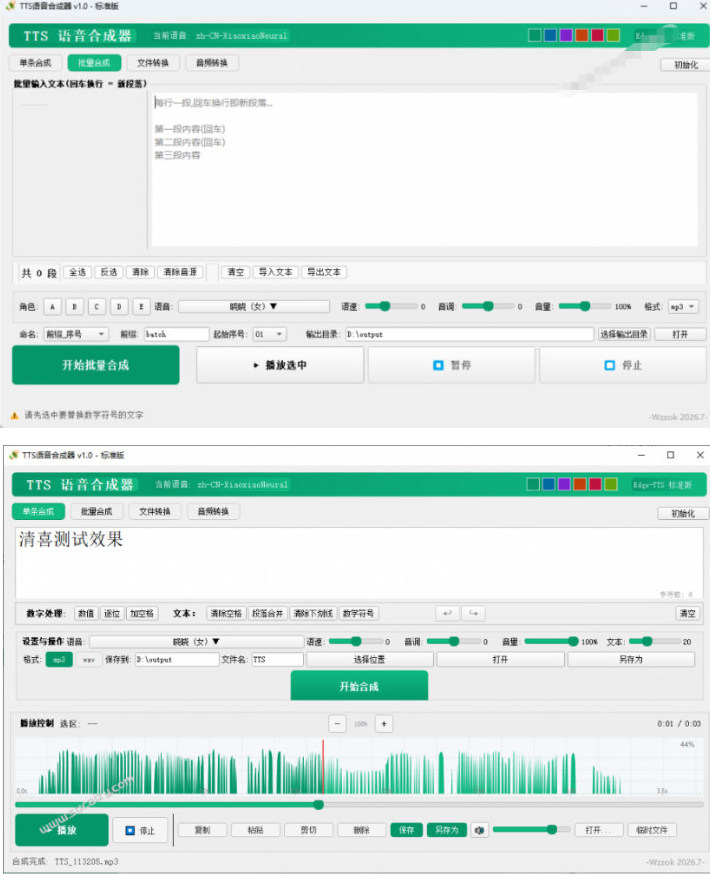This screenshot has width=710, height=876.
Task: Click the green 开始批量合成 button
Action: point(96,365)
